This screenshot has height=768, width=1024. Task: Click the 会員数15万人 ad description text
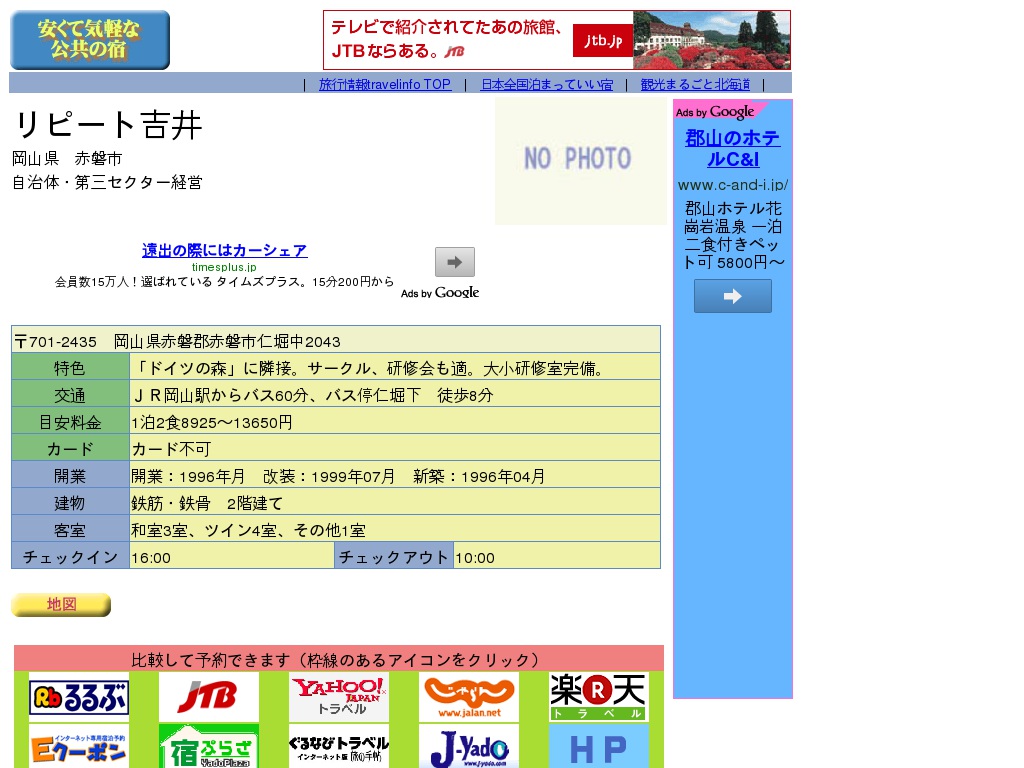[x=224, y=281]
